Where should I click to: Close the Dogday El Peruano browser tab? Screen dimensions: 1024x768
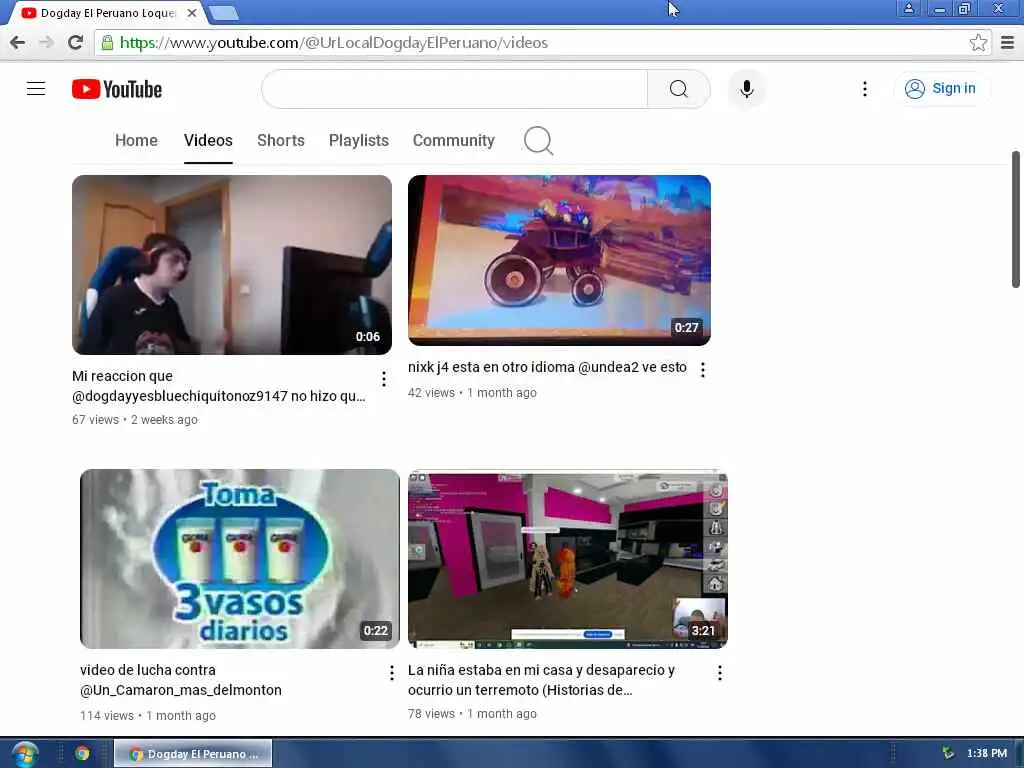192,12
